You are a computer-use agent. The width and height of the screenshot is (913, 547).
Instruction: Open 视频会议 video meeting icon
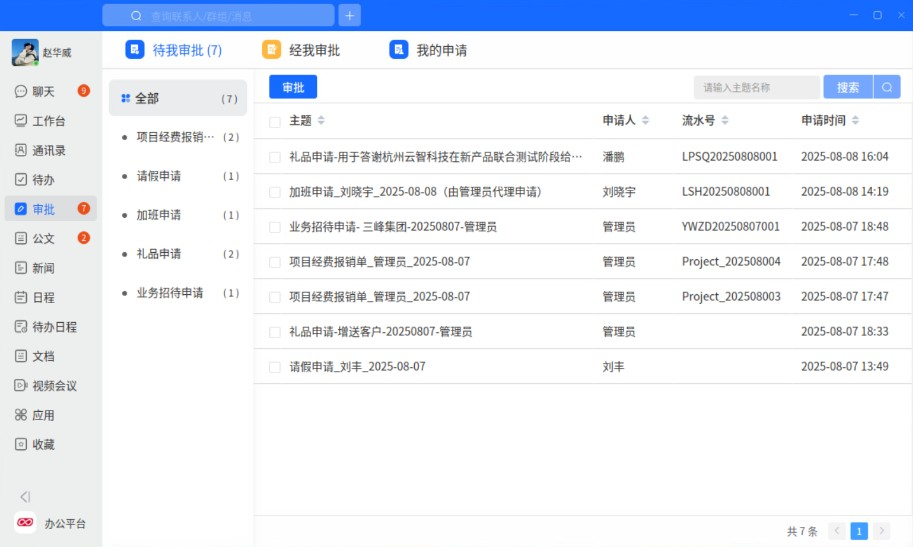click(x=21, y=385)
